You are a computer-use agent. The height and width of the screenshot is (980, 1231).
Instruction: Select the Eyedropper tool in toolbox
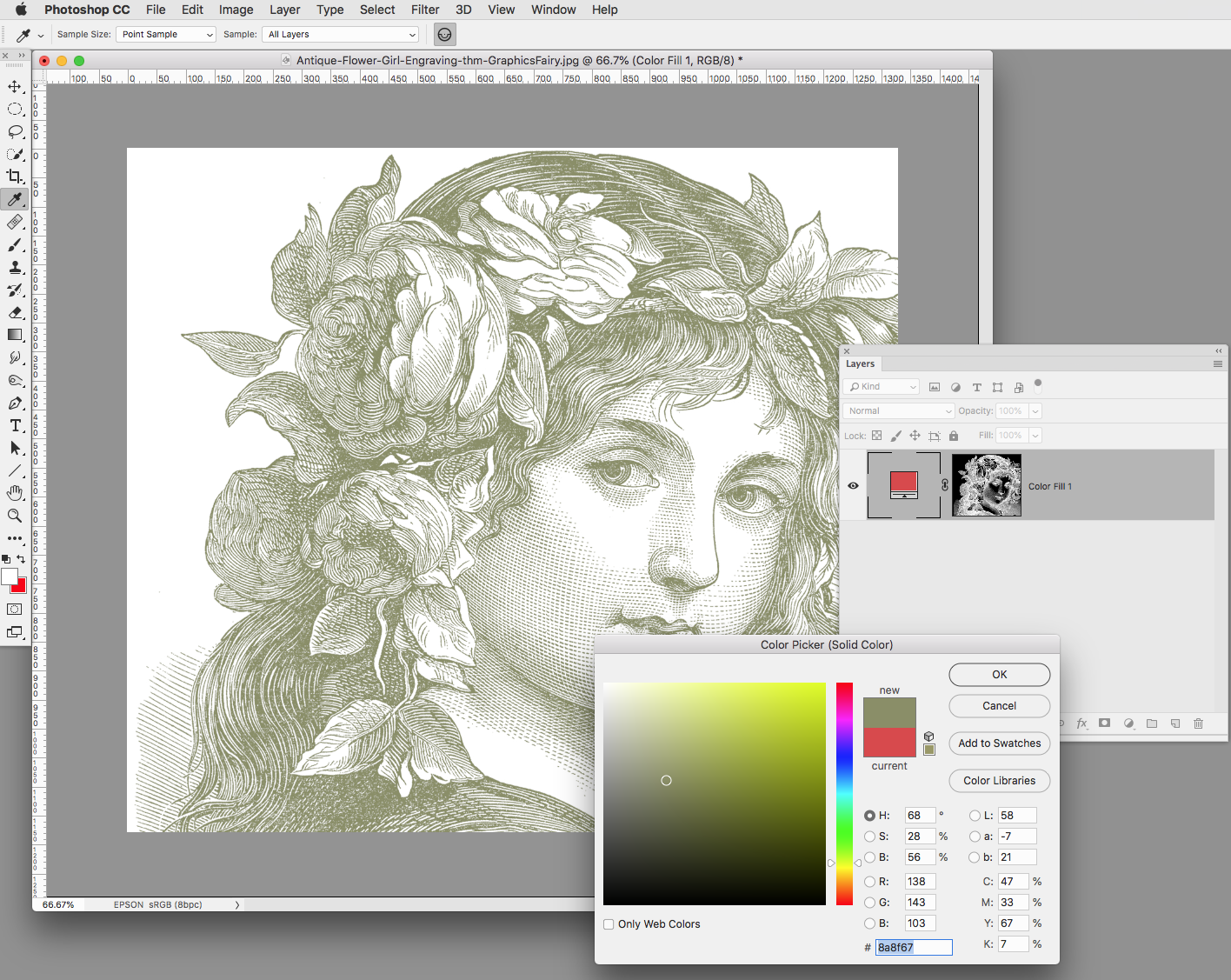(x=15, y=200)
